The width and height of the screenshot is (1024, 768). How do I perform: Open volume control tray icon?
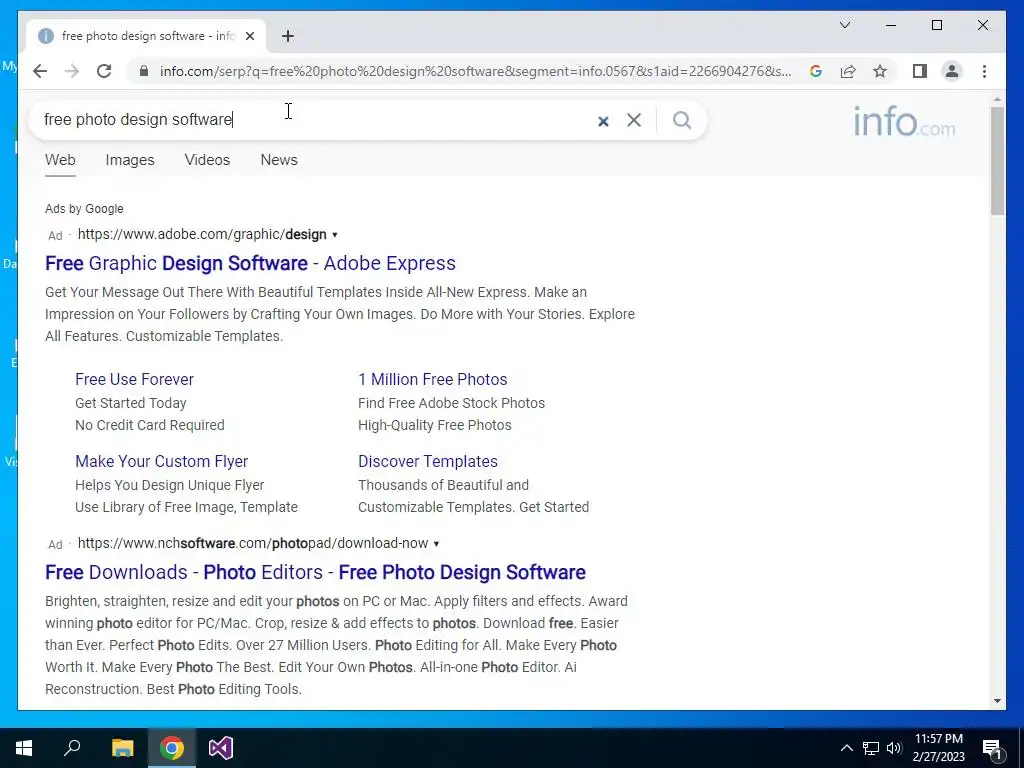(x=894, y=748)
